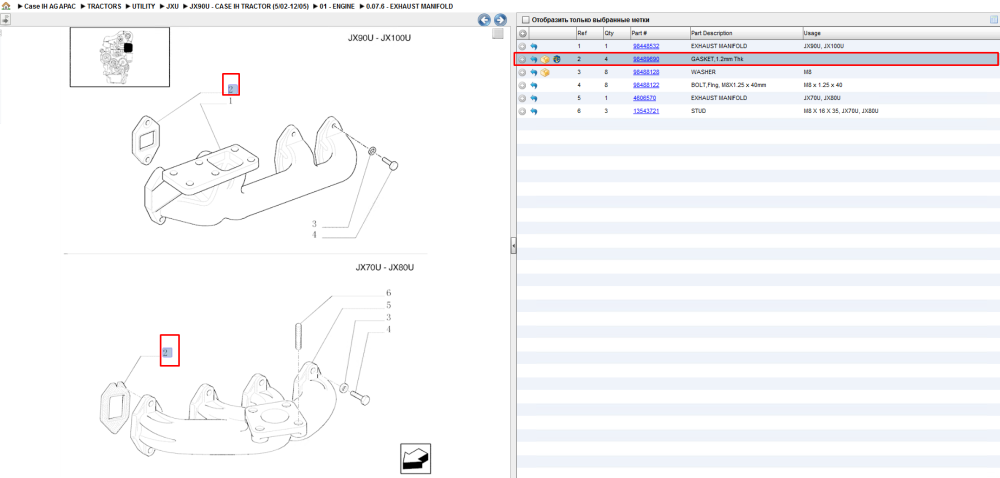Click the large black arrow icon below the diagram
The width and height of the screenshot is (1000, 478).
415,458
